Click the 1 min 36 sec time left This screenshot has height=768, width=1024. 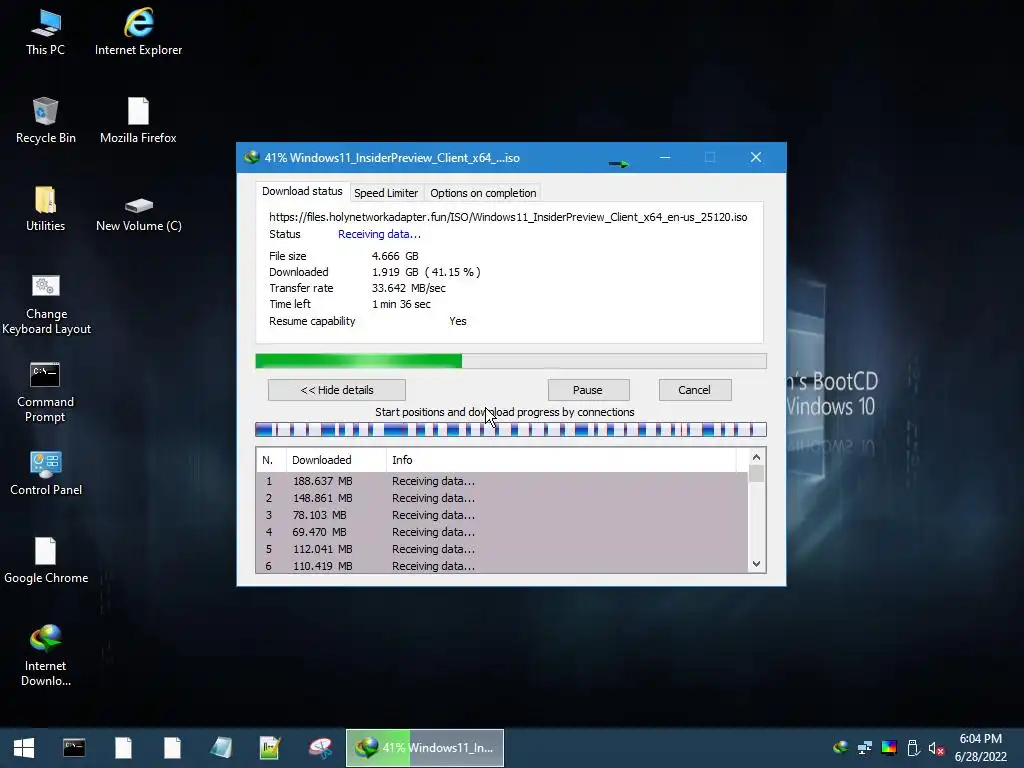pyautogui.click(x=401, y=304)
